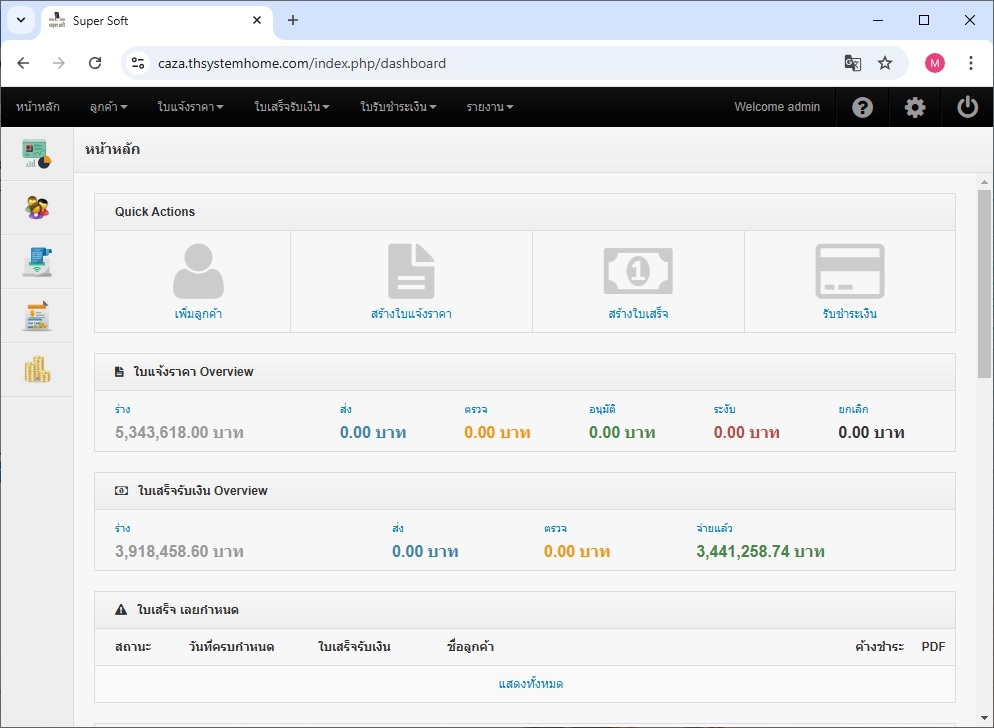Open the ใบแจ้งราคา dropdown menu

tap(190, 107)
